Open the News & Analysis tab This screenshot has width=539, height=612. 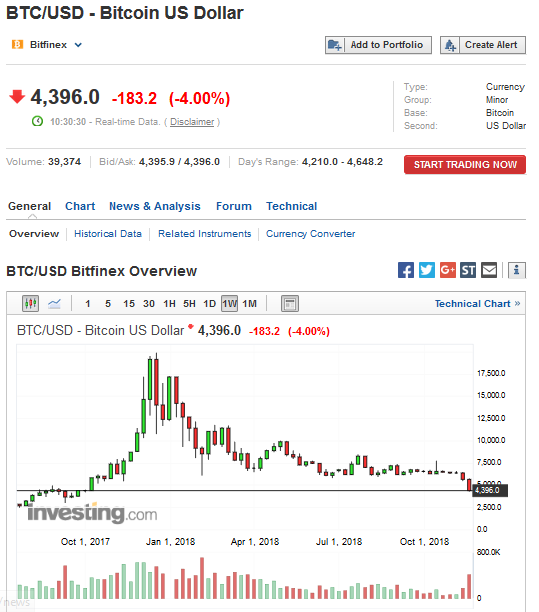click(x=155, y=206)
